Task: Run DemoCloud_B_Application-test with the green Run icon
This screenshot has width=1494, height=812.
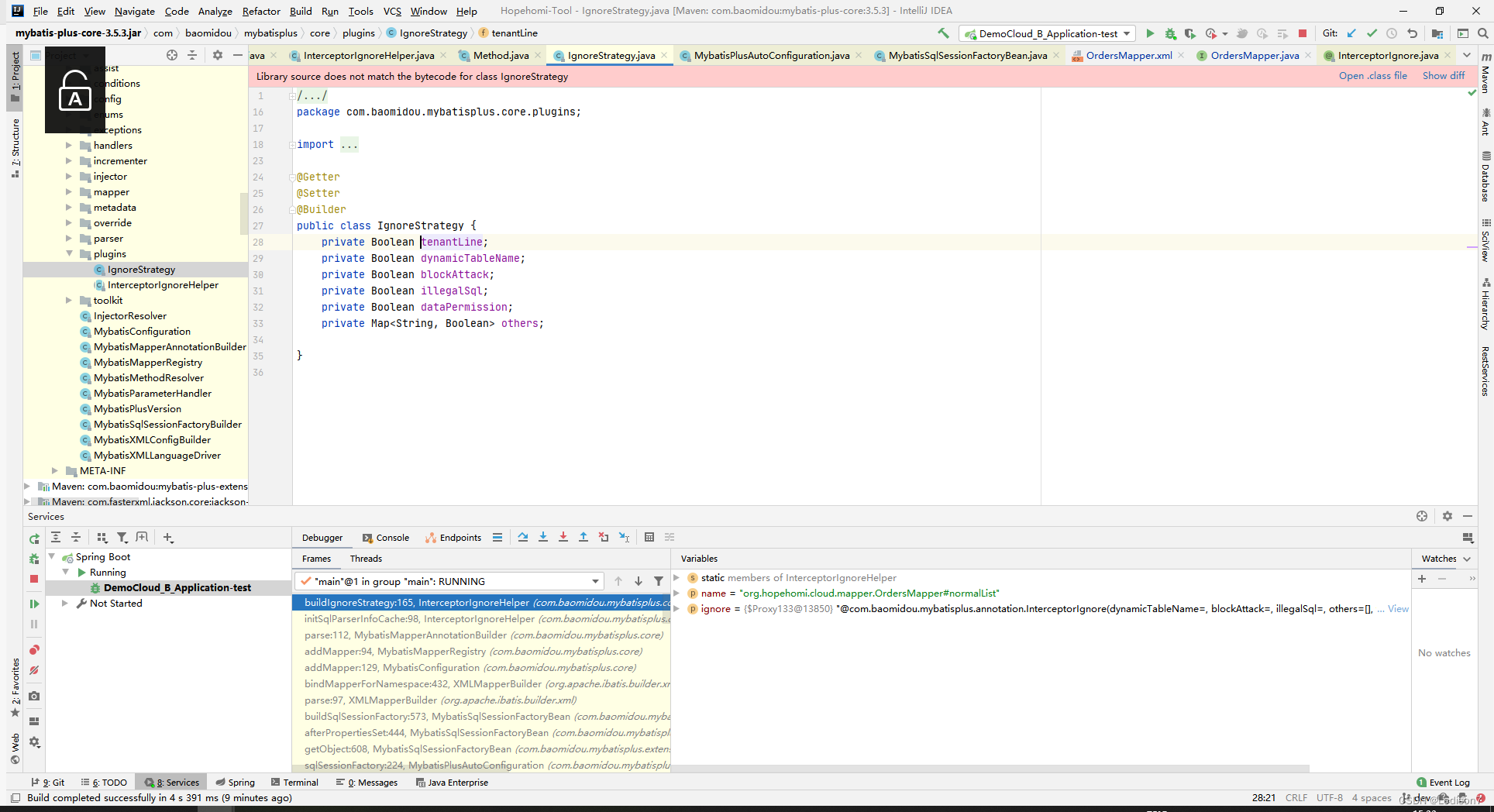Action: [x=1150, y=33]
